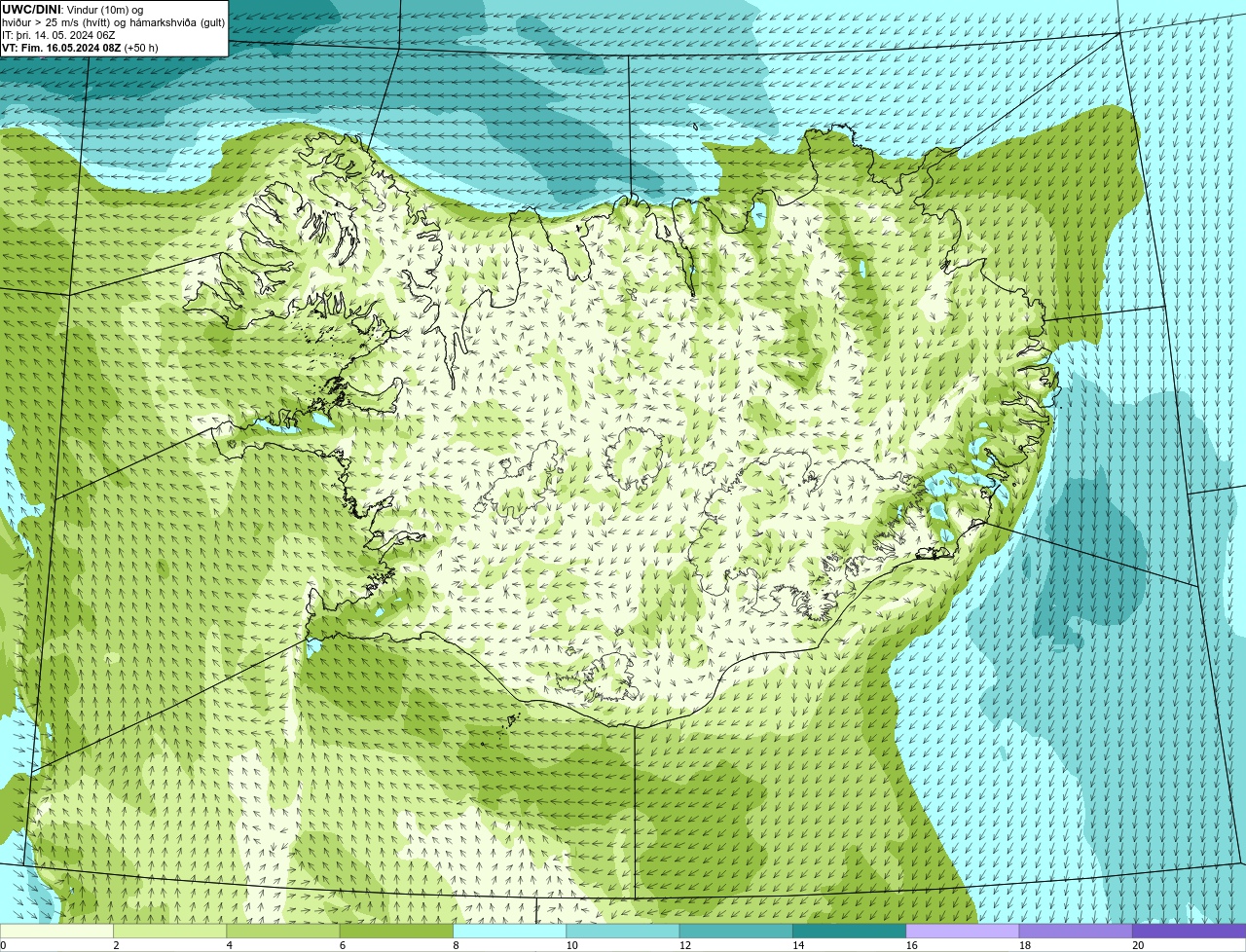Click the legend scale label '12'
The height and width of the screenshot is (952, 1246).
(685, 945)
